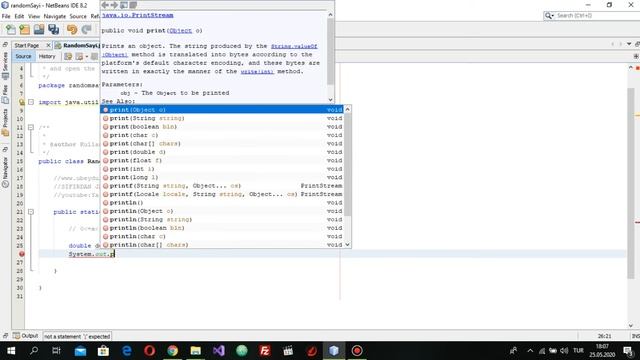Click the Save All toolbar icon
This screenshot has height=360, width=640.
pyautogui.click(x=53, y=29)
